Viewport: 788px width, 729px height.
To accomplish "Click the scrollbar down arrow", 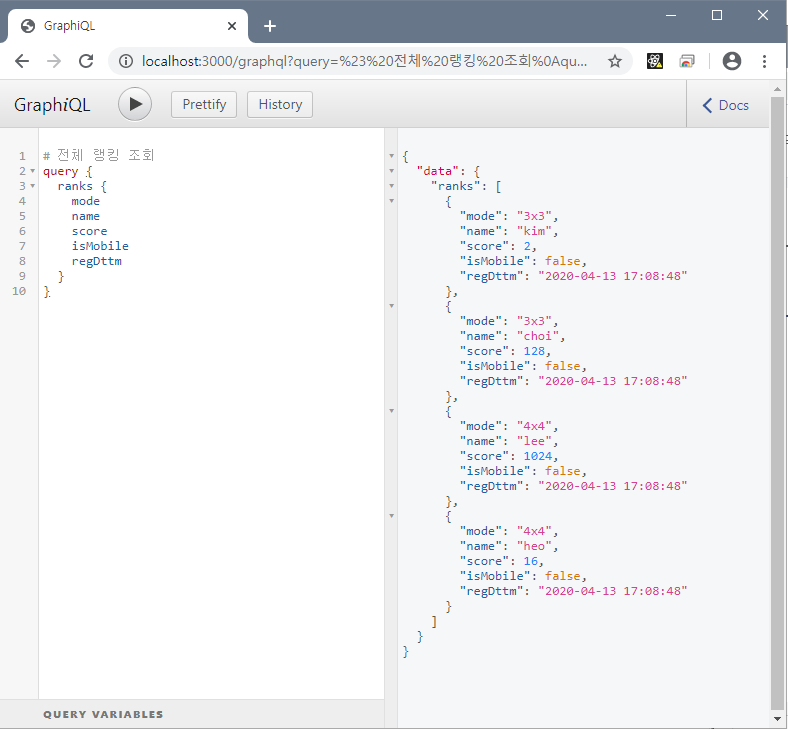I will 777,719.
